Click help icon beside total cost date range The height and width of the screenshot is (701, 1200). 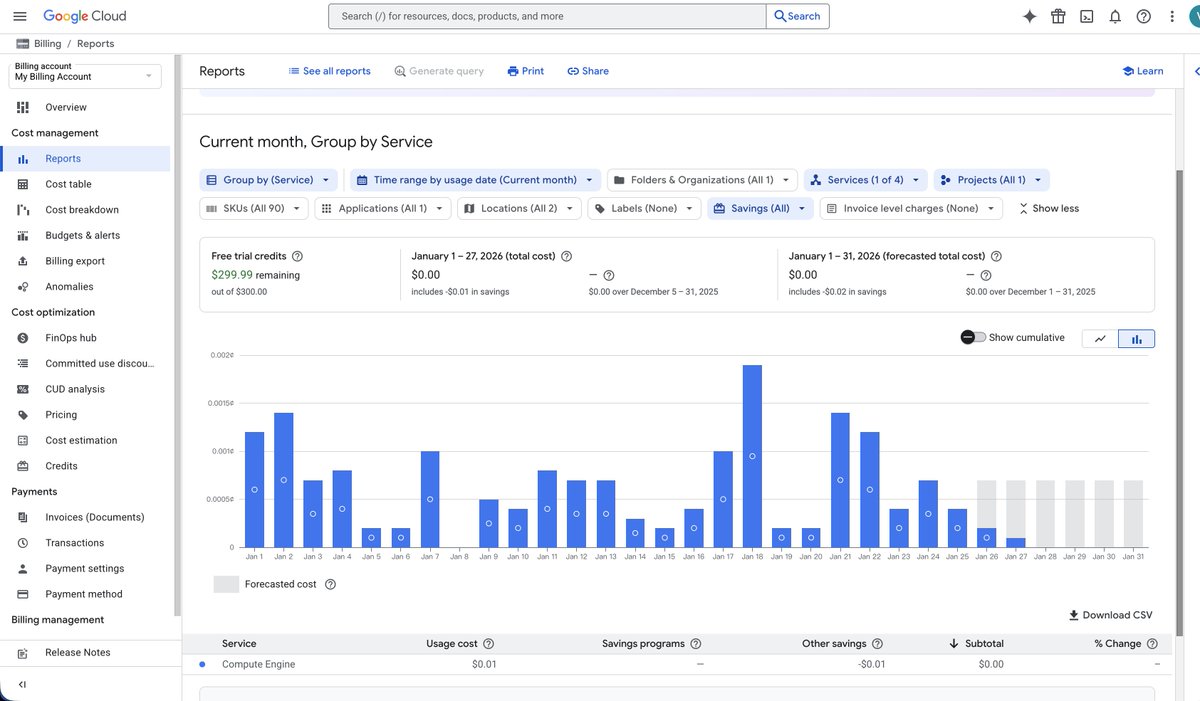[567, 256]
